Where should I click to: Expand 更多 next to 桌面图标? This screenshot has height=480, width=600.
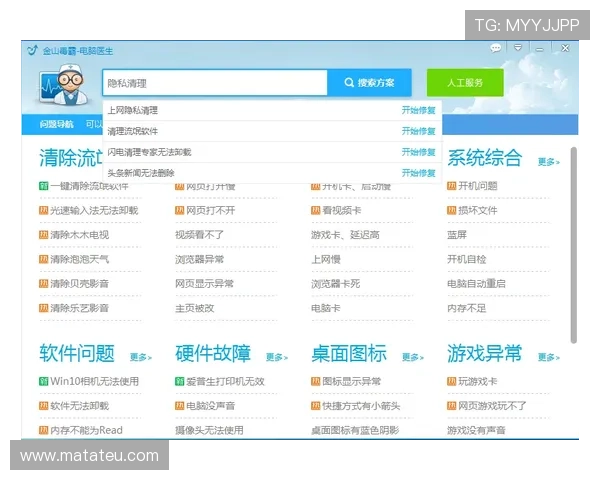tap(413, 357)
